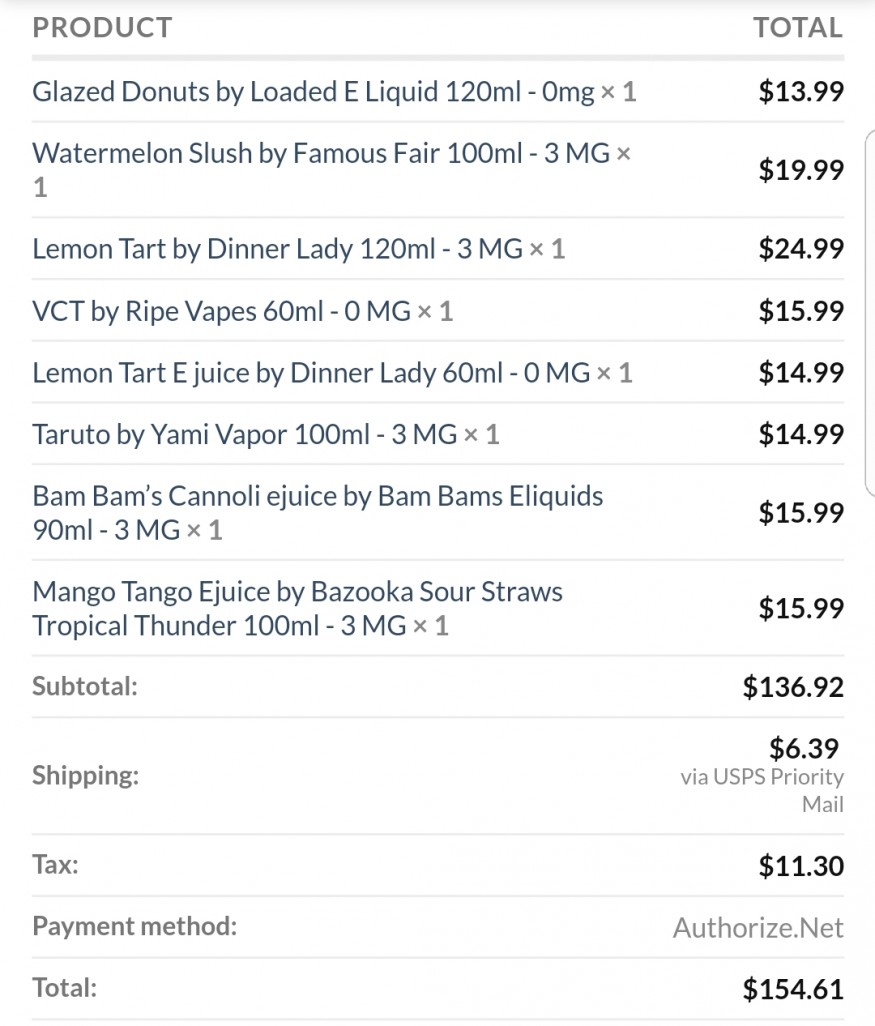Click the $24.99 Lemon Tart price
The width and height of the screenshot is (875, 1026).
point(801,249)
